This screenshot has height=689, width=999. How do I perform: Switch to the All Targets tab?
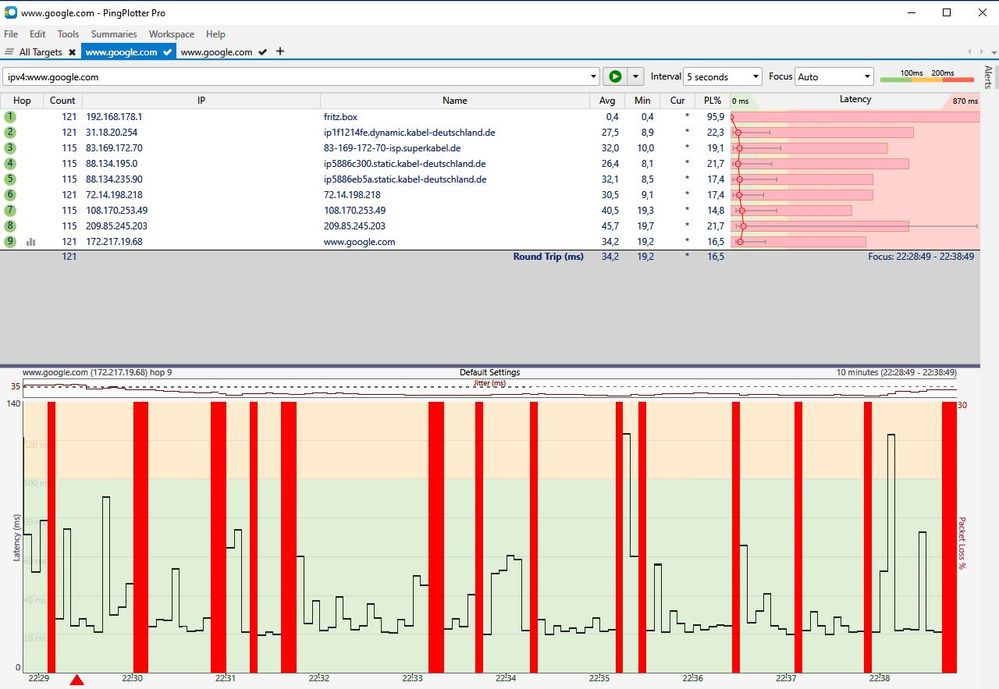point(40,52)
